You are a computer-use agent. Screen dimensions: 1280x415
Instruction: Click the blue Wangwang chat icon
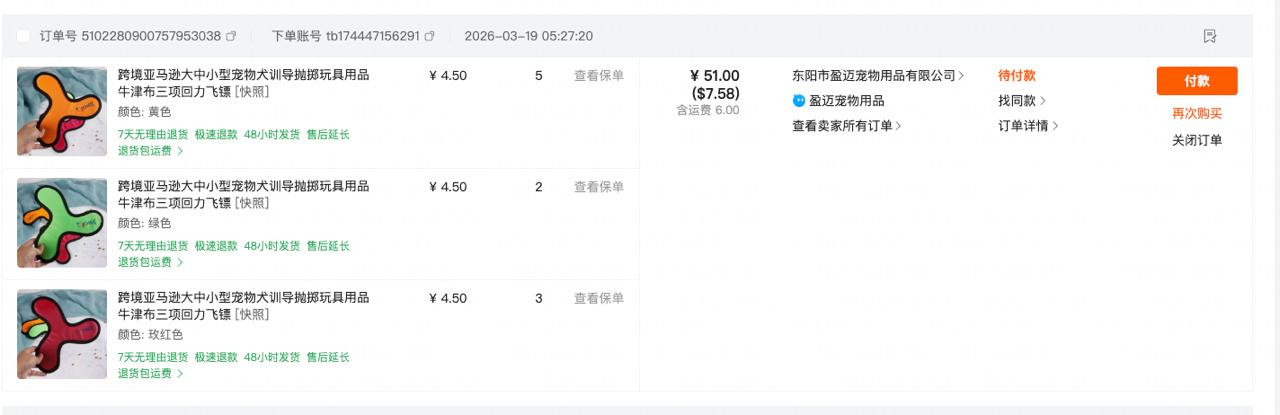(x=799, y=101)
